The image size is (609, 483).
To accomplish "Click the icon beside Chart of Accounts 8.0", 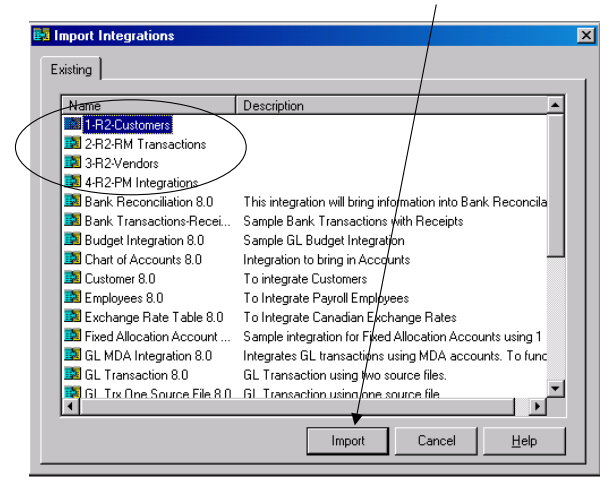I will (73, 259).
